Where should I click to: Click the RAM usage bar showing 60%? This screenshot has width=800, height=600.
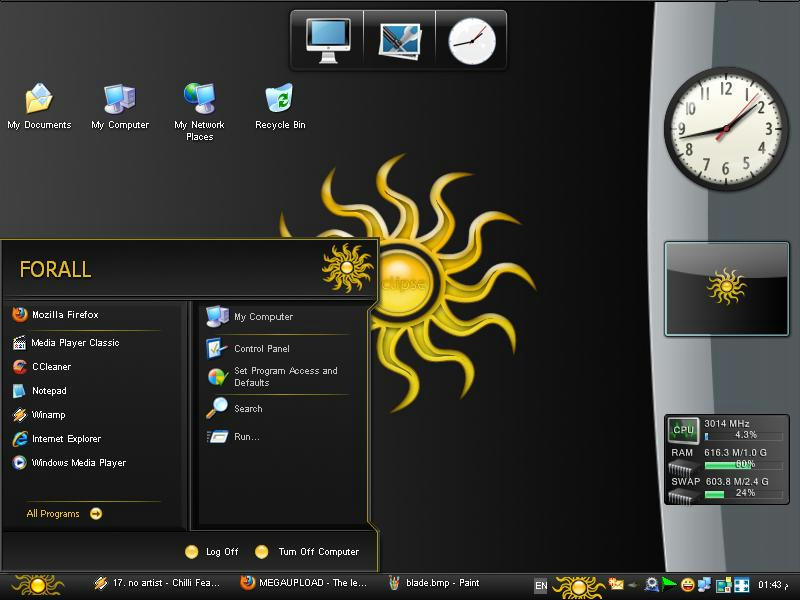pyautogui.click(x=743, y=465)
